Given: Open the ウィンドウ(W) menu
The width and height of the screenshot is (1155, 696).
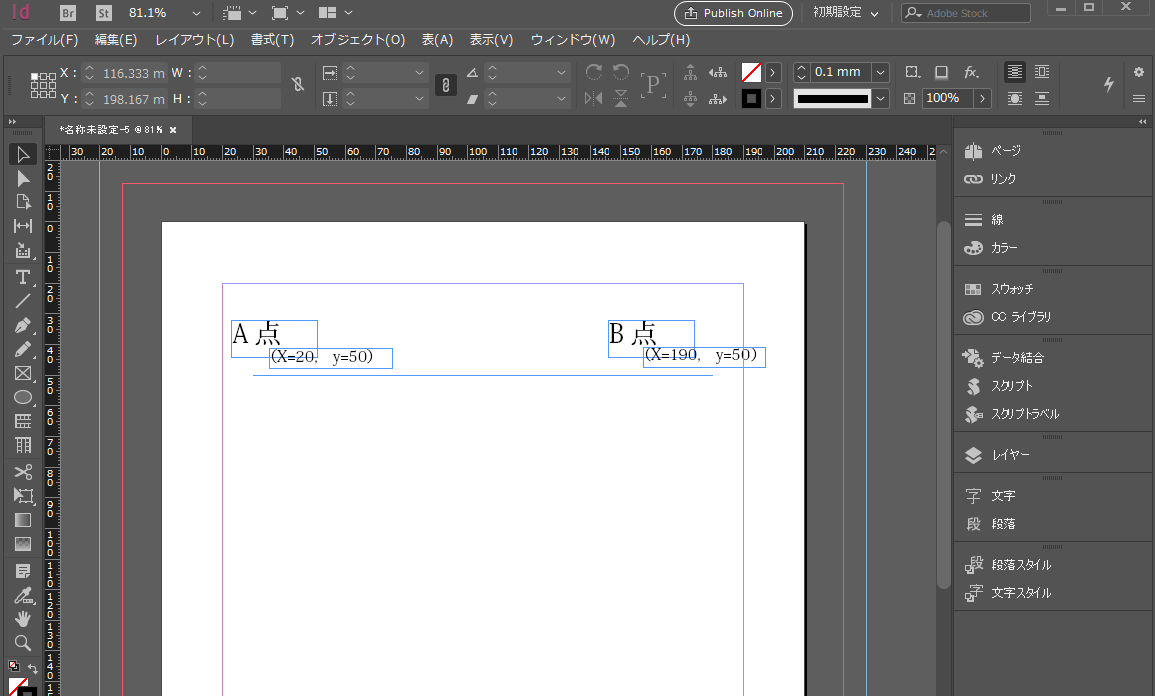Looking at the screenshot, I should (x=573, y=40).
